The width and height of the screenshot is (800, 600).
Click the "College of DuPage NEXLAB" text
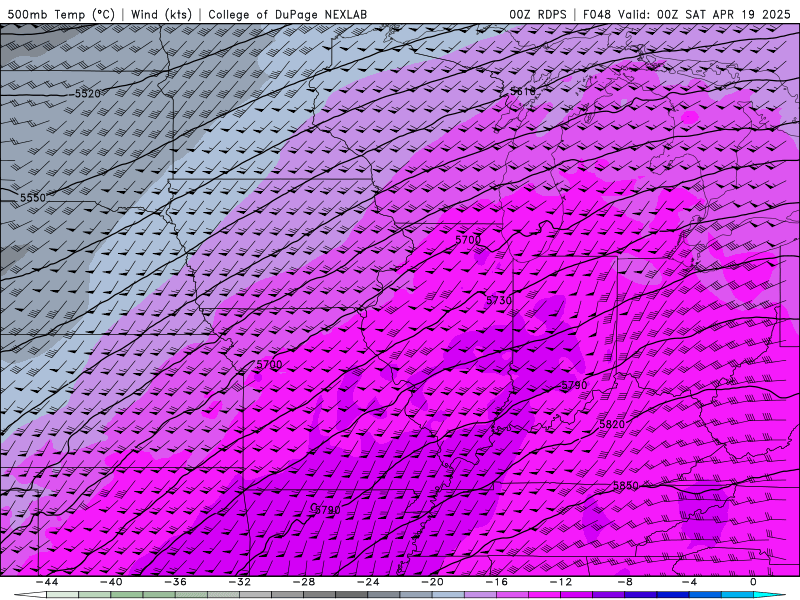click(287, 14)
